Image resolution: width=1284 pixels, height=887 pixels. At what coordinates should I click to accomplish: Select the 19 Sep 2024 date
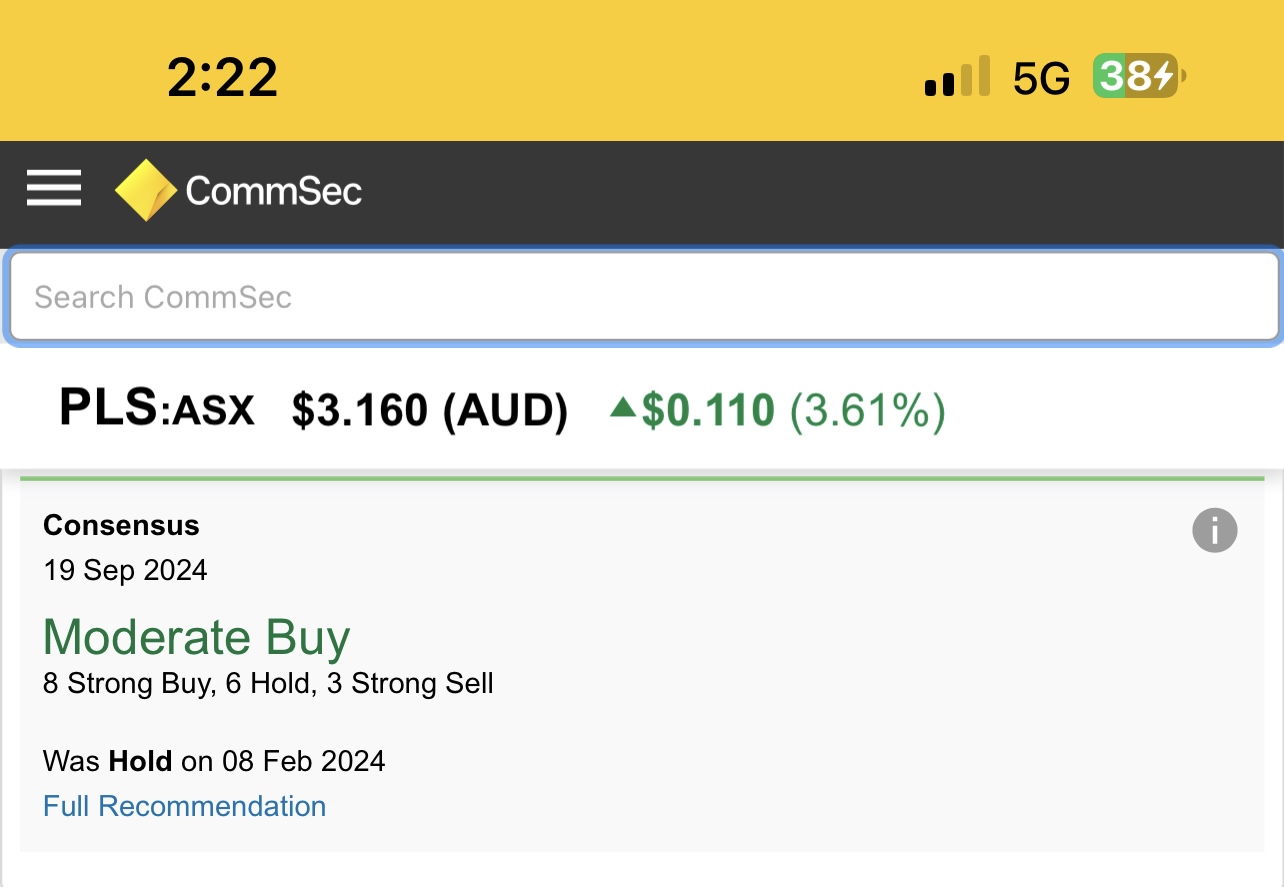point(125,570)
